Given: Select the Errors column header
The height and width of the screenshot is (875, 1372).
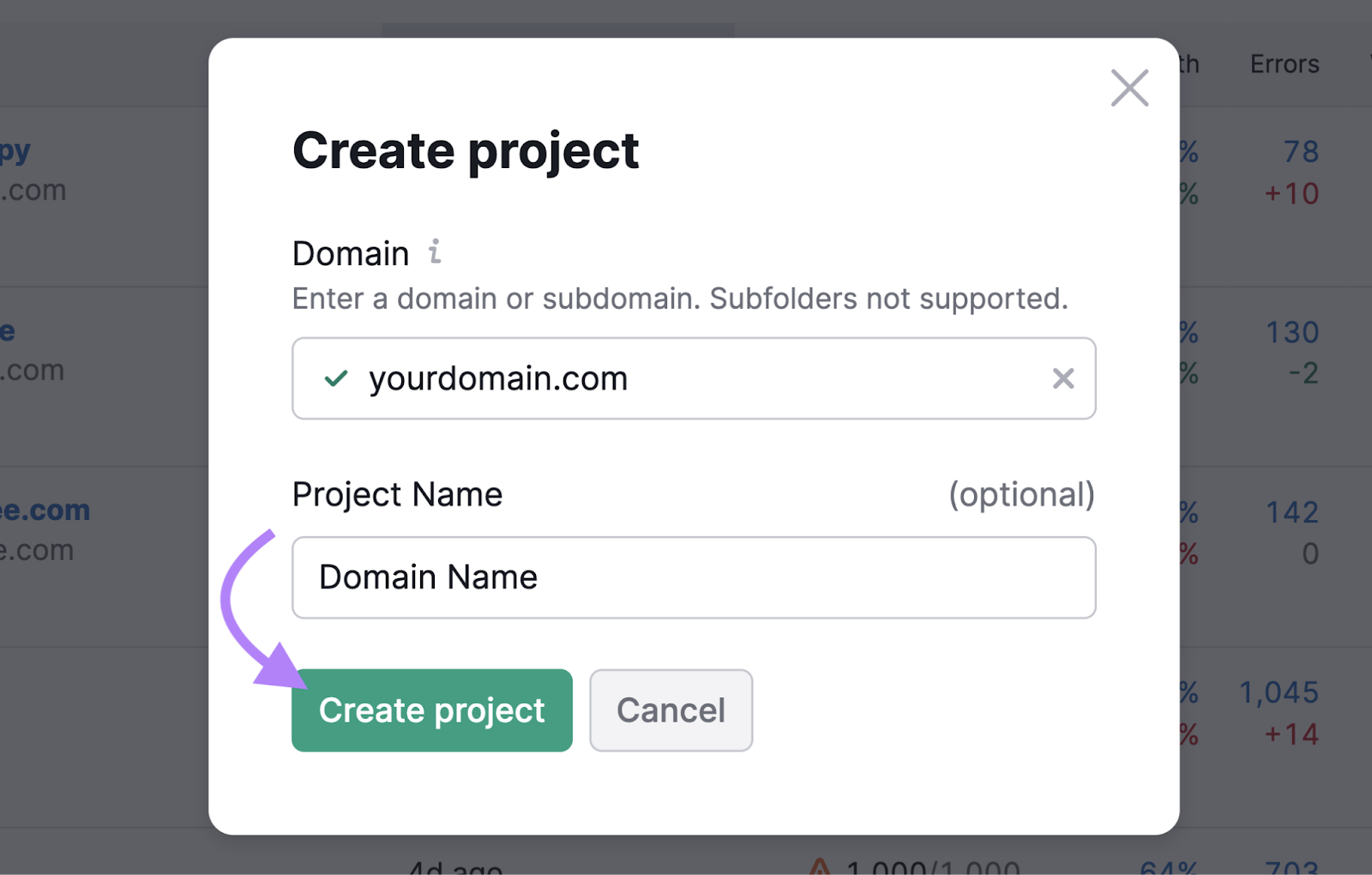Looking at the screenshot, I should pyautogui.click(x=1283, y=63).
